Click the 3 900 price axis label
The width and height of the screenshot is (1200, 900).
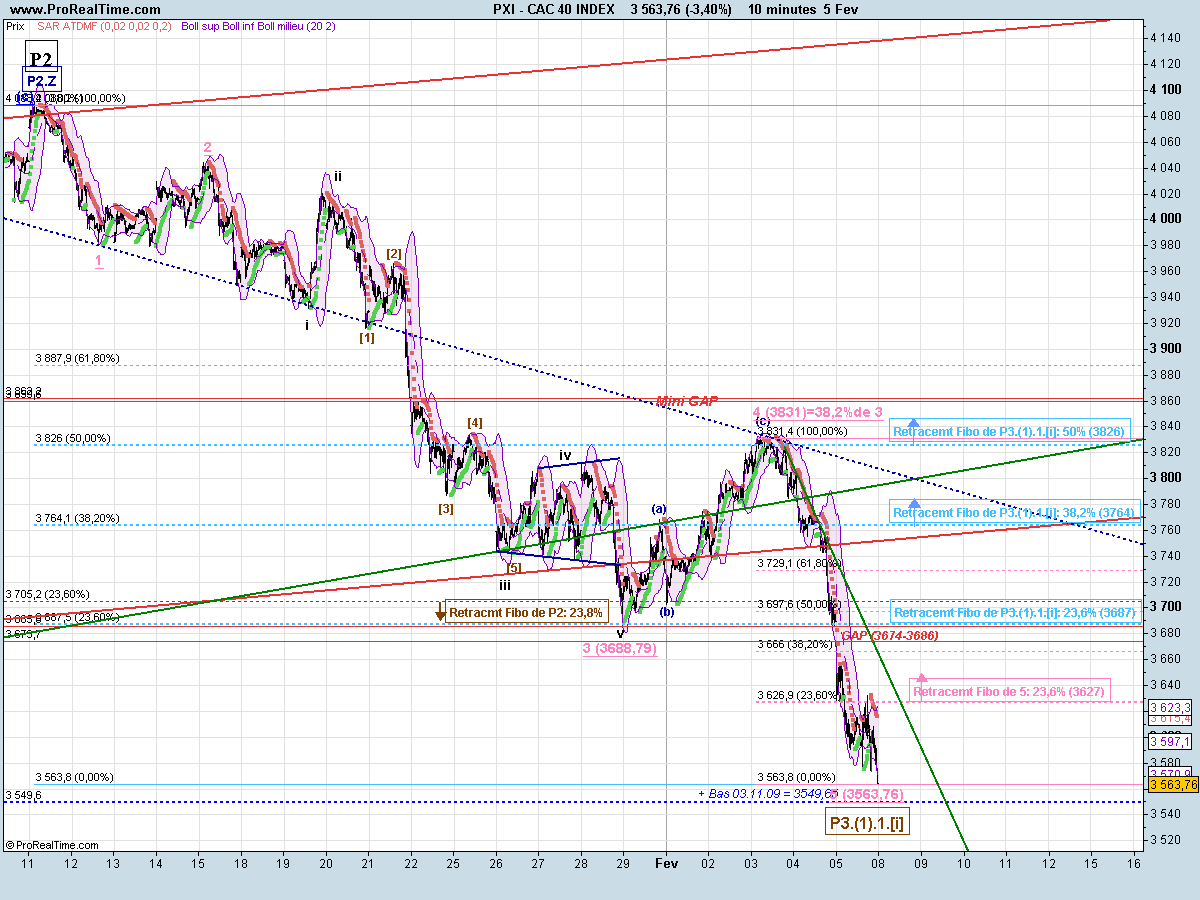(1166, 348)
